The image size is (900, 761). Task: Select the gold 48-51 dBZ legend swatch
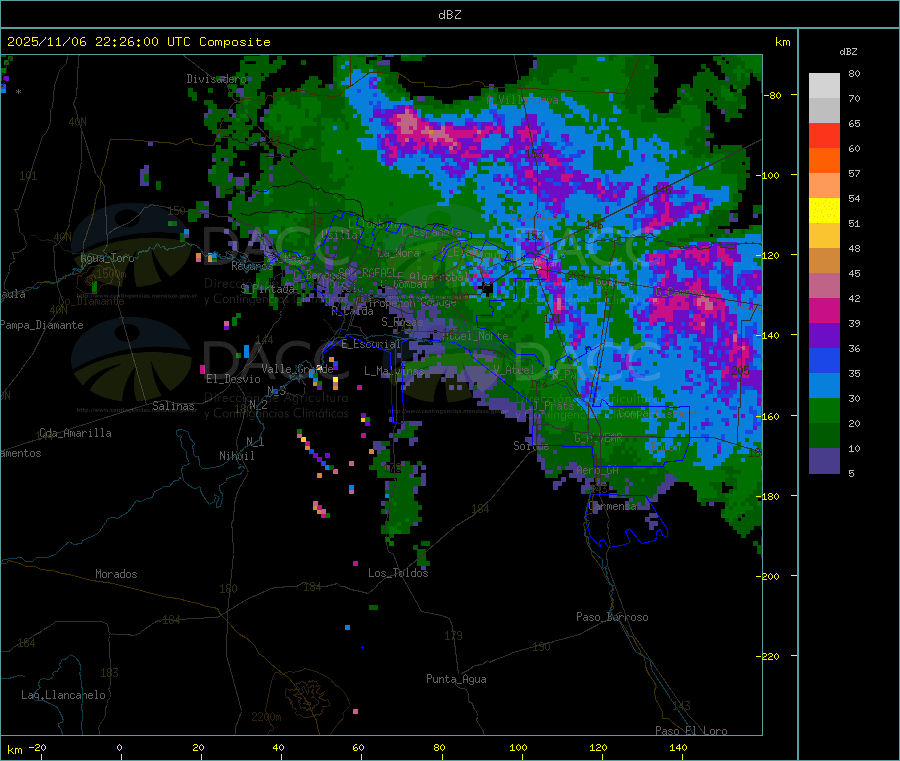coord(824,236)
